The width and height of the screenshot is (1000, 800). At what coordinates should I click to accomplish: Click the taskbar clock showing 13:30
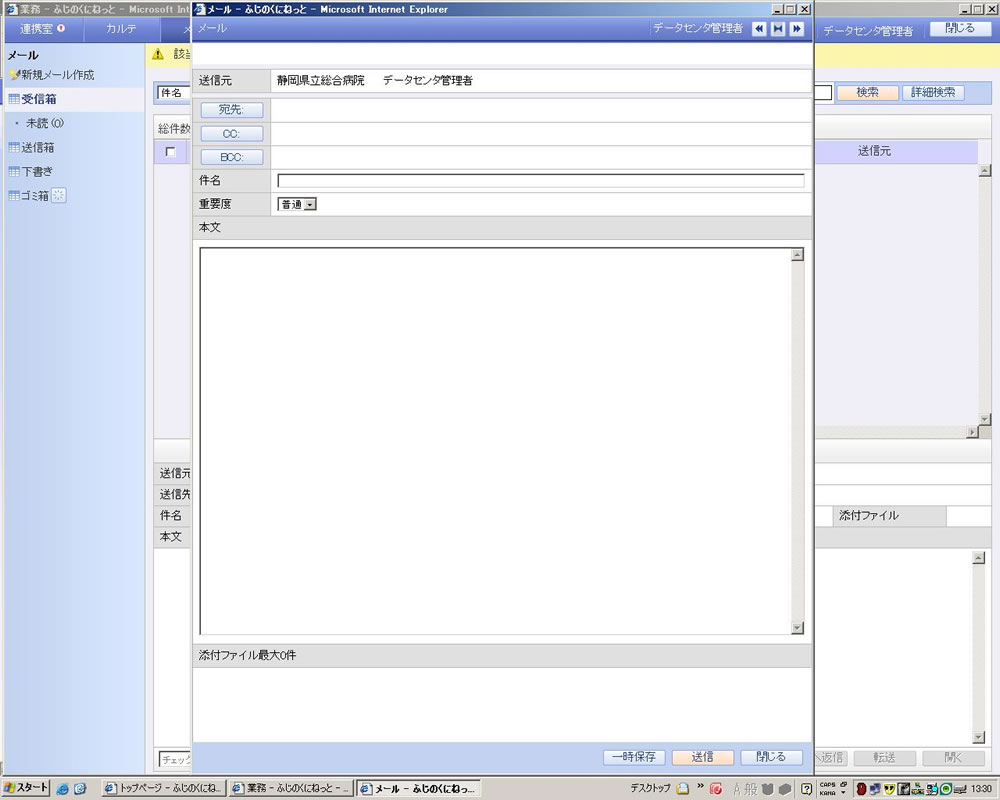[x=982, y=789]
